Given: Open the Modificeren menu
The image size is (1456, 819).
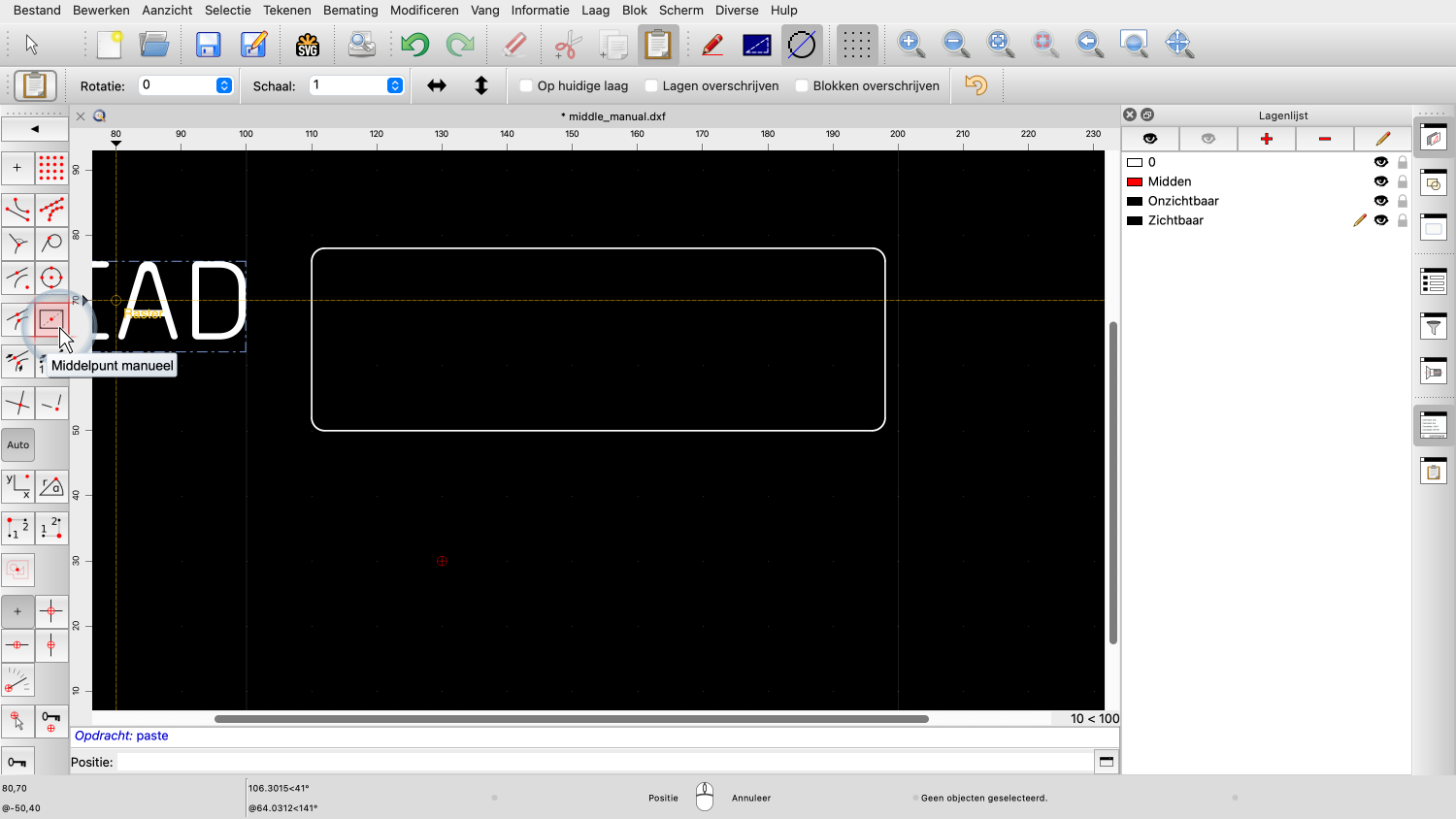Looking at the screenshot, I should (x=424, y=10).
